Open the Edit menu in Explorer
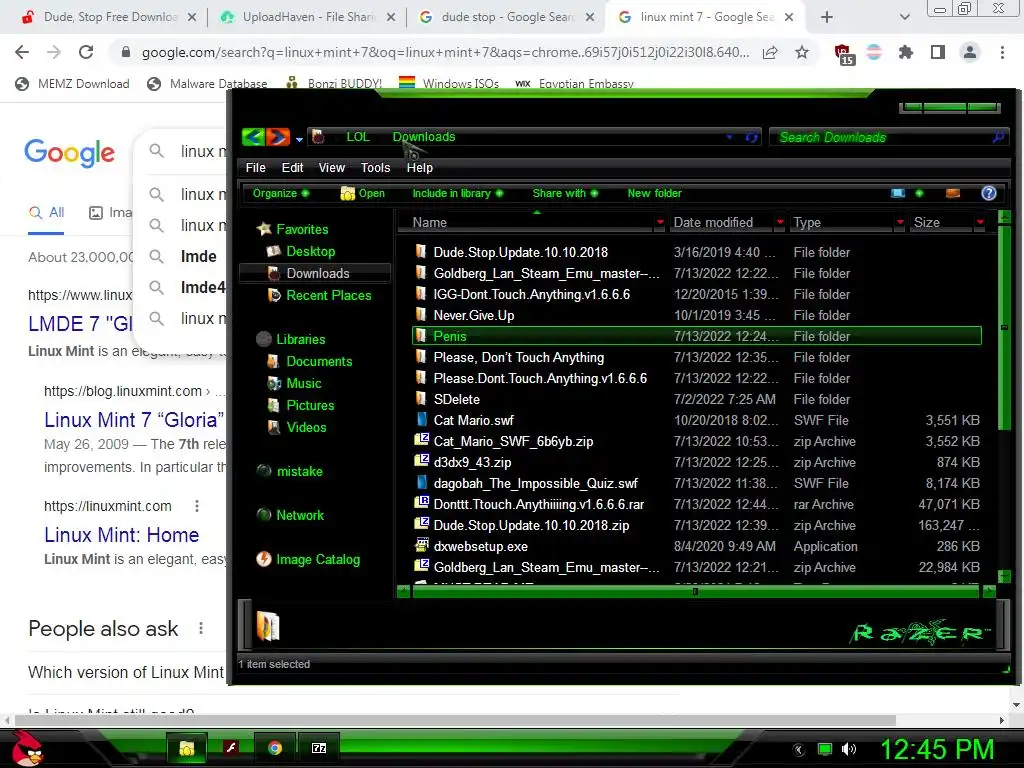This screenshot has height=768, width=1024. click(292, 168)
